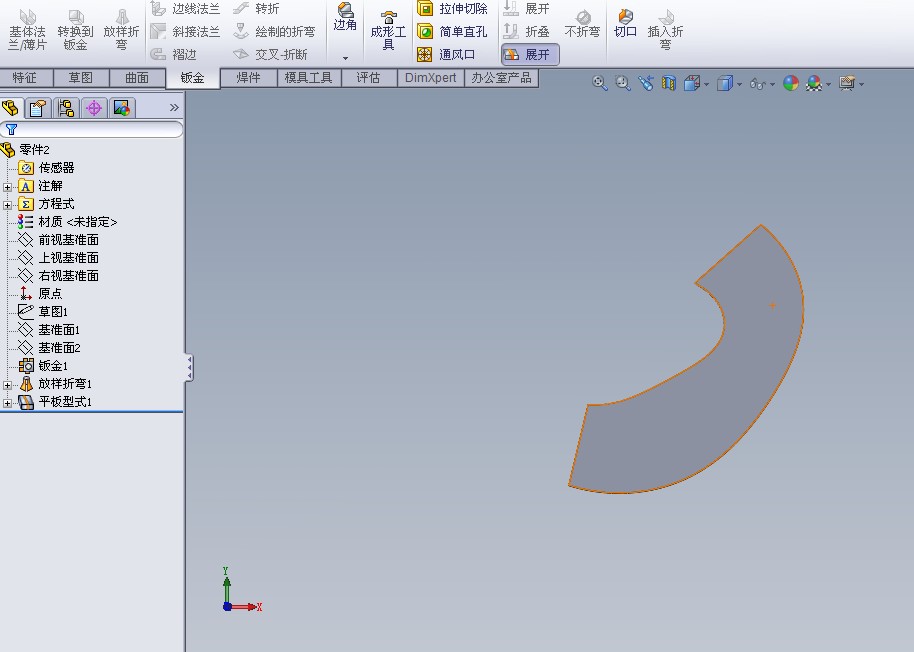Expand the 方程式 tree node
The width and height of the screenshot is (914, 652).
(x=8, y=205)
